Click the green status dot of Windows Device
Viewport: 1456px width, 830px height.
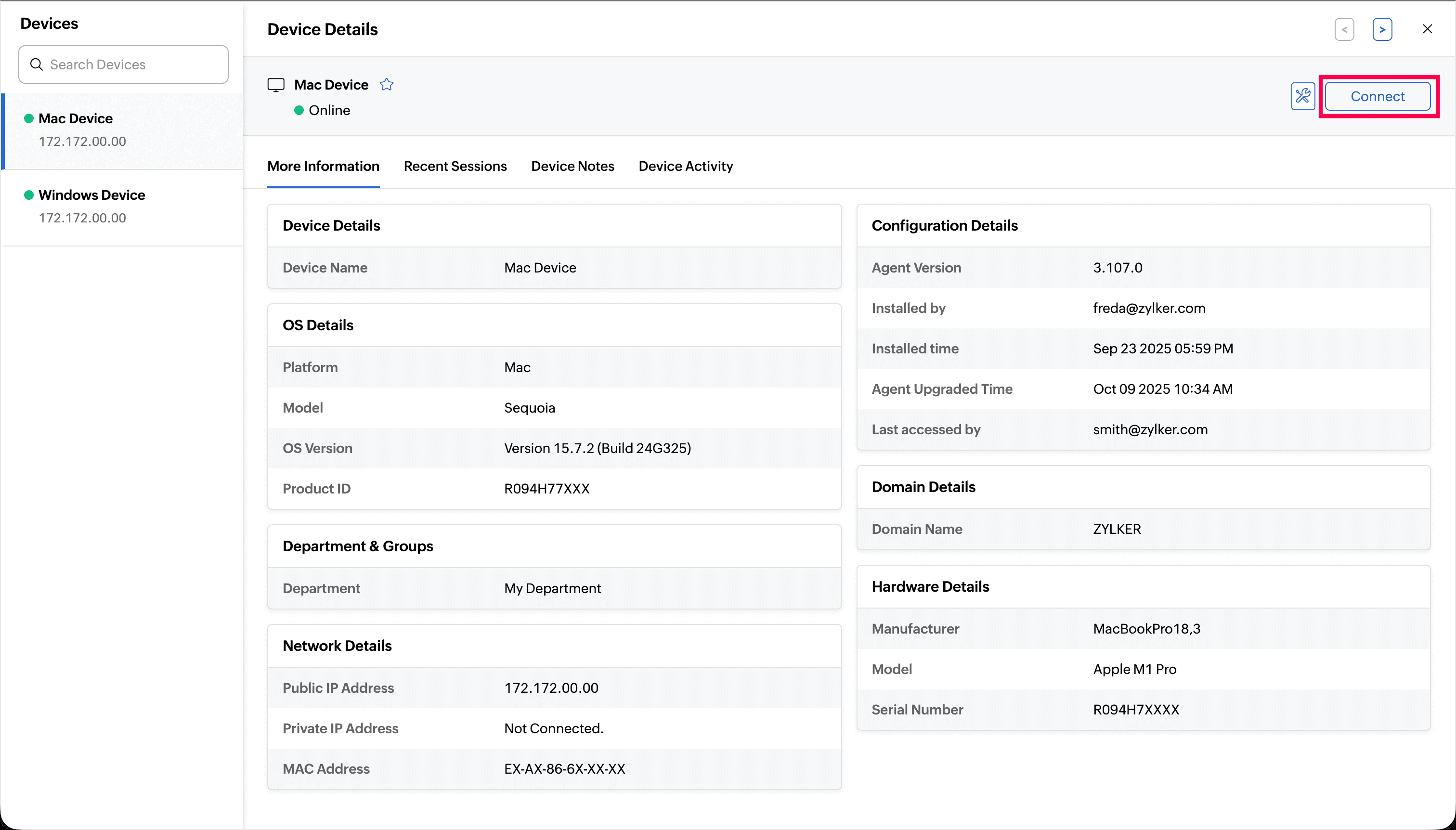pos(28,195)
